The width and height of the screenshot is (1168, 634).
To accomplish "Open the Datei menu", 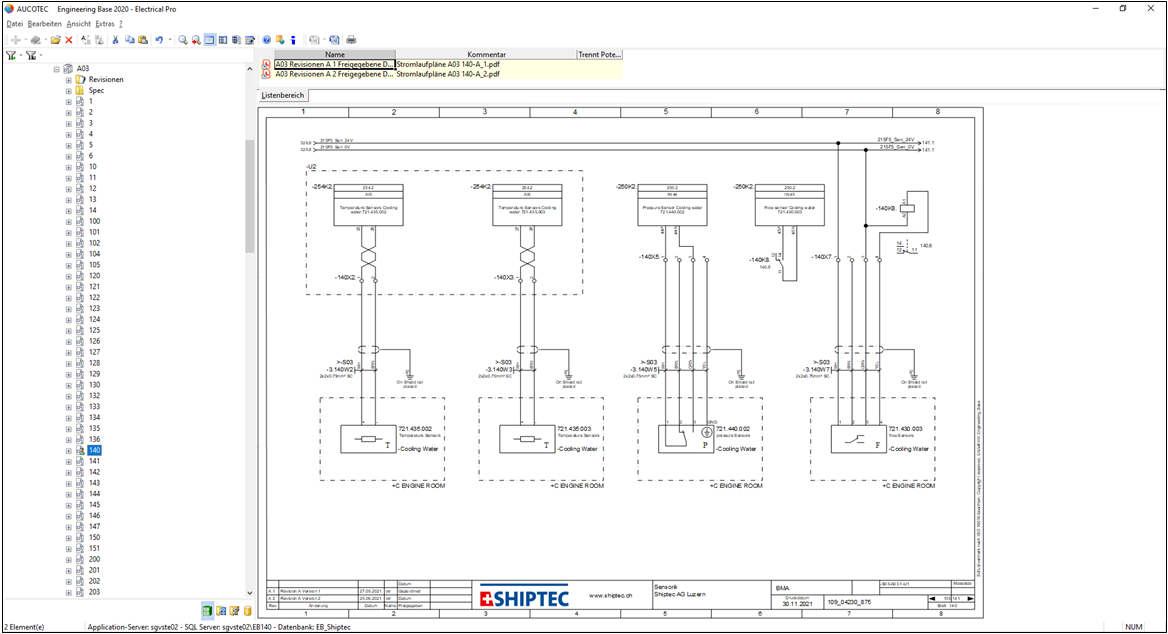I will click(x=15, y=24).
